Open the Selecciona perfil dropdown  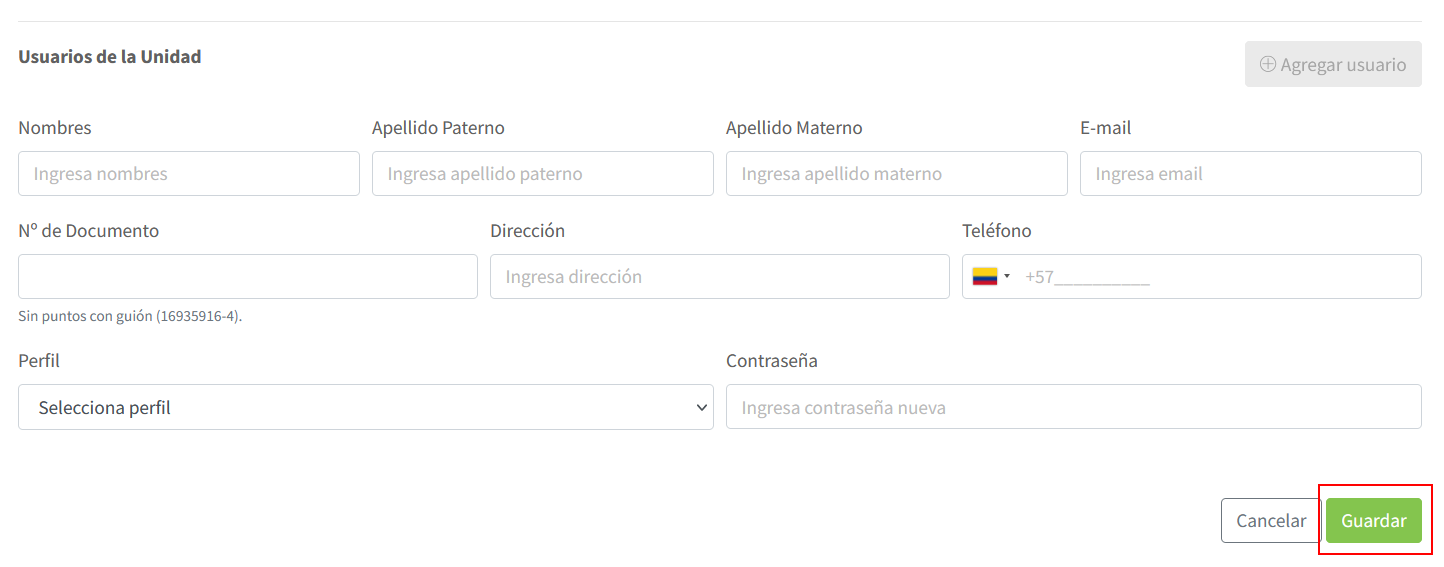tap(366, 407)
